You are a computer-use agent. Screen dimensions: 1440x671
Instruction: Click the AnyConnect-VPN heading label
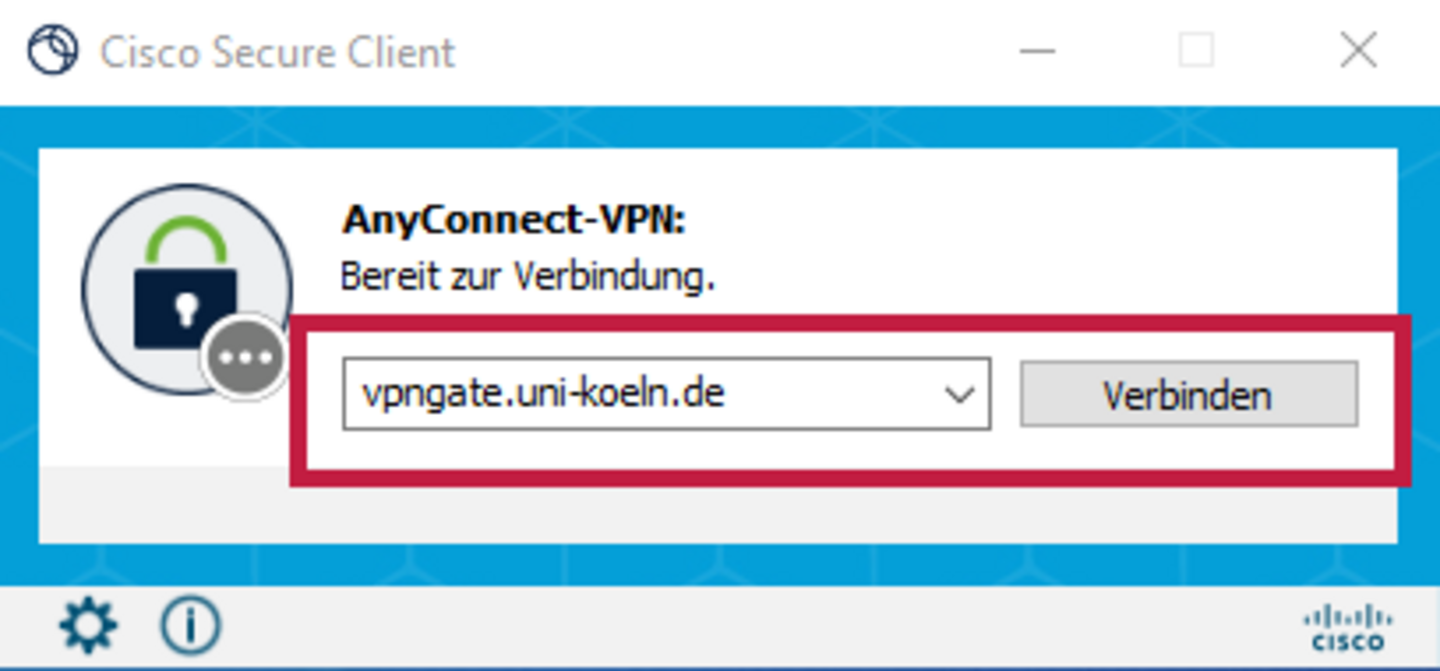[514, 220]
